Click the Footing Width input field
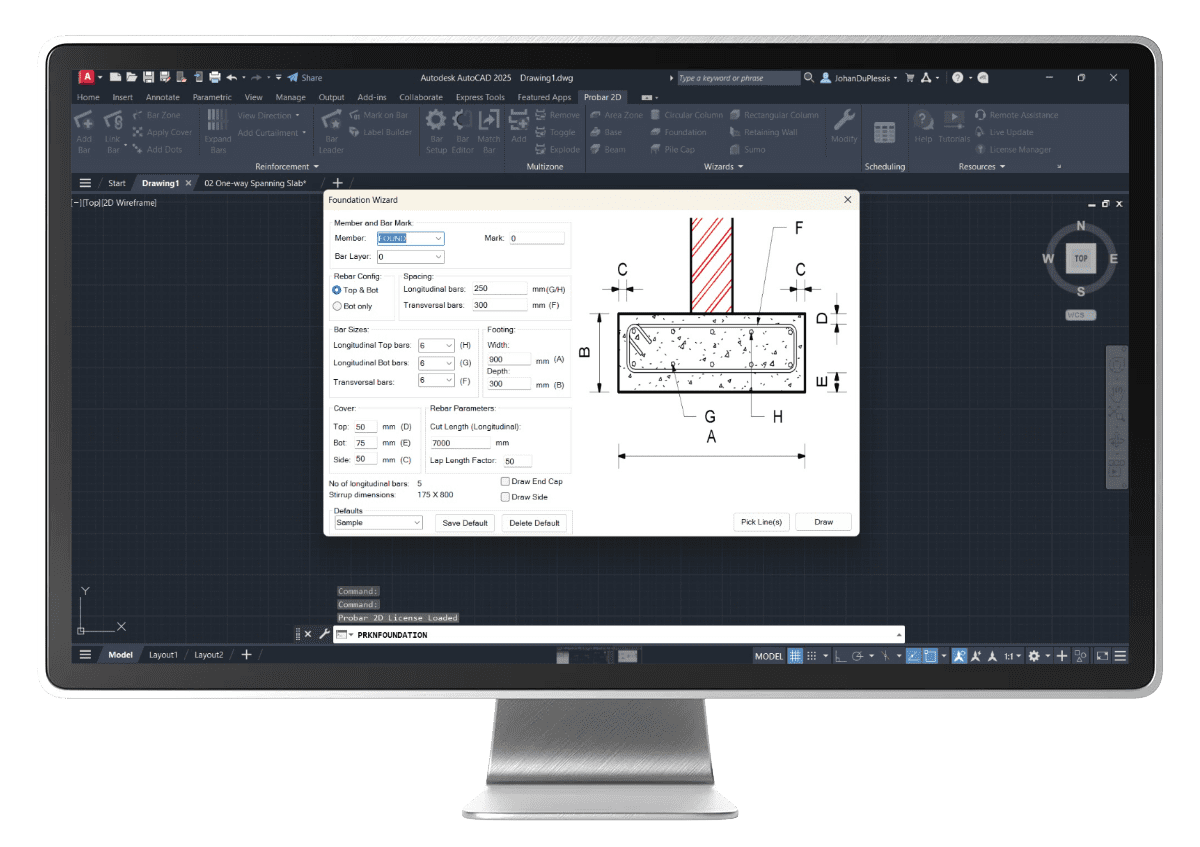The width and height of the screenshot is (1200, 847). click(508, 359)
